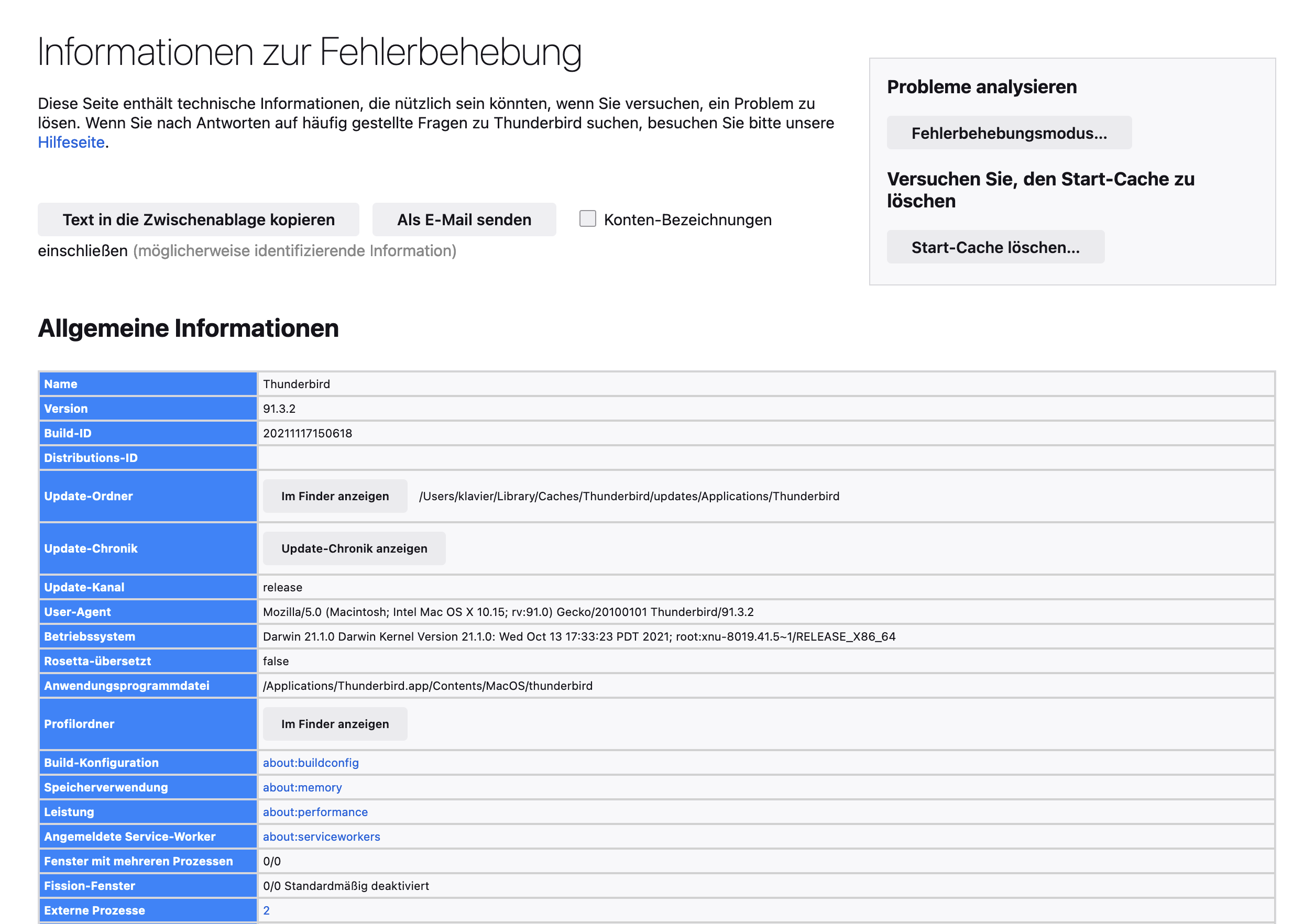Image resolution: width=1293 pixels, height=924 pixels.
Task: Open the about:buildconfig link
Action: pos(311,763)
